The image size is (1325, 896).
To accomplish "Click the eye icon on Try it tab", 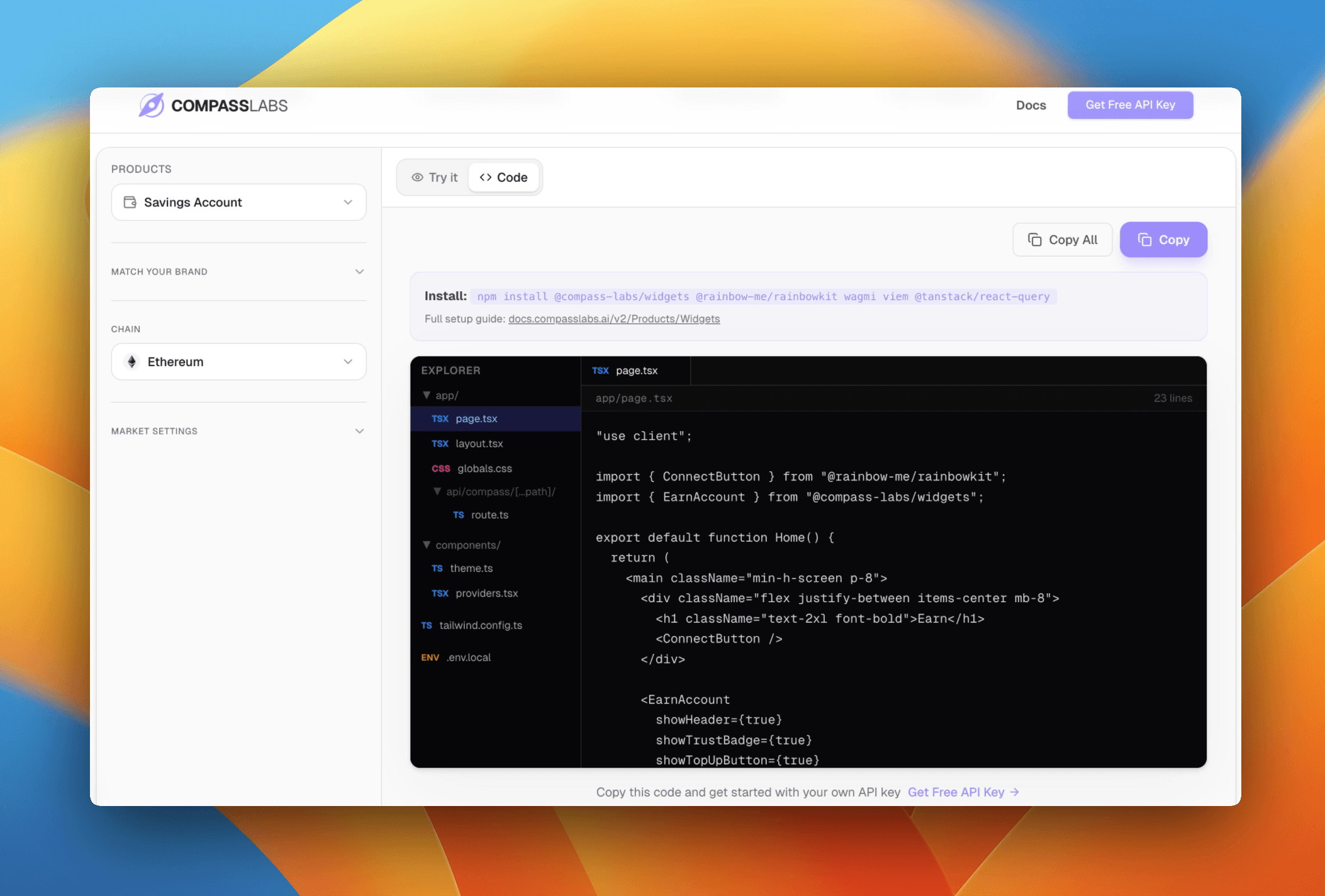I will coord(417,177).
